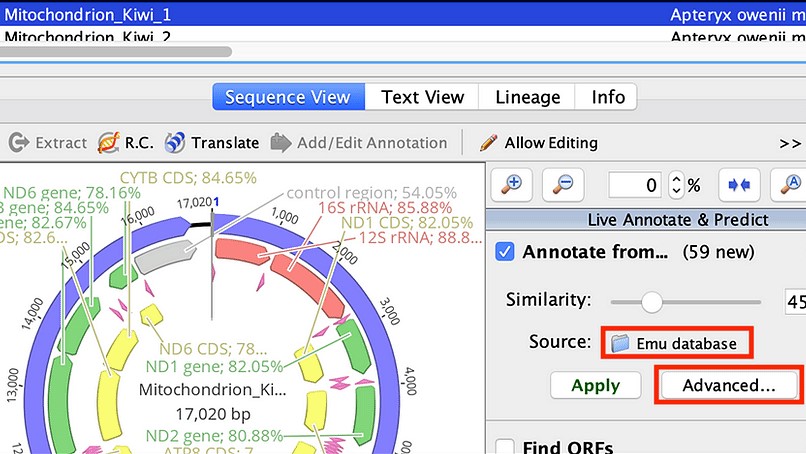Switch to the Text View tab
Screen dimensions: 806x454
coord(422,97)
